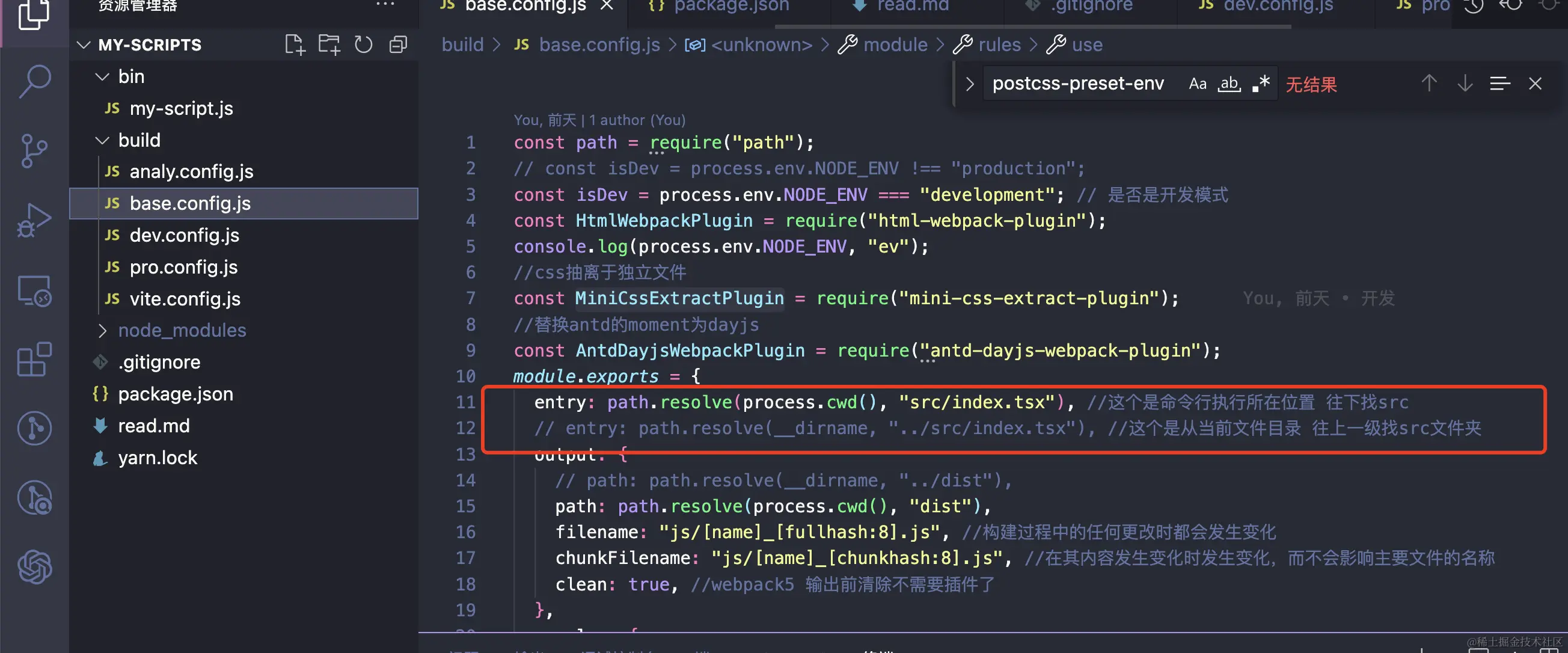Image resolution: width=1568 pixels, height=653 pixels.
Task: Click the New Folder icon in explorer
Action: (x=329, y=45)
